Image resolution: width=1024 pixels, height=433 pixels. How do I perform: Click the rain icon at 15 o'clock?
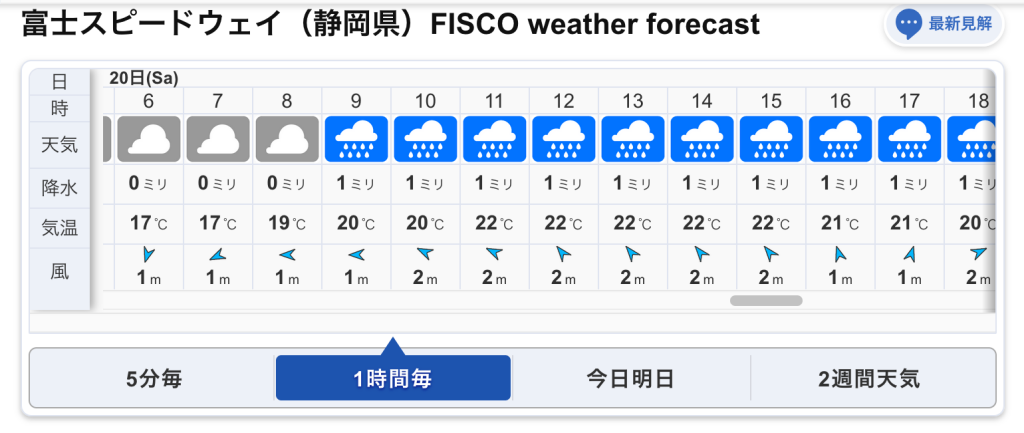771,139
